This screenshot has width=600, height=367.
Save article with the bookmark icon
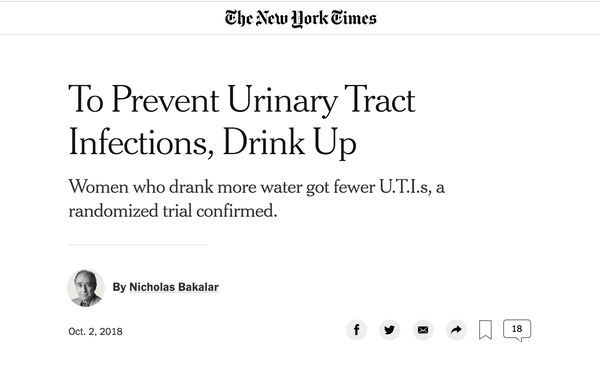[486, 330]
